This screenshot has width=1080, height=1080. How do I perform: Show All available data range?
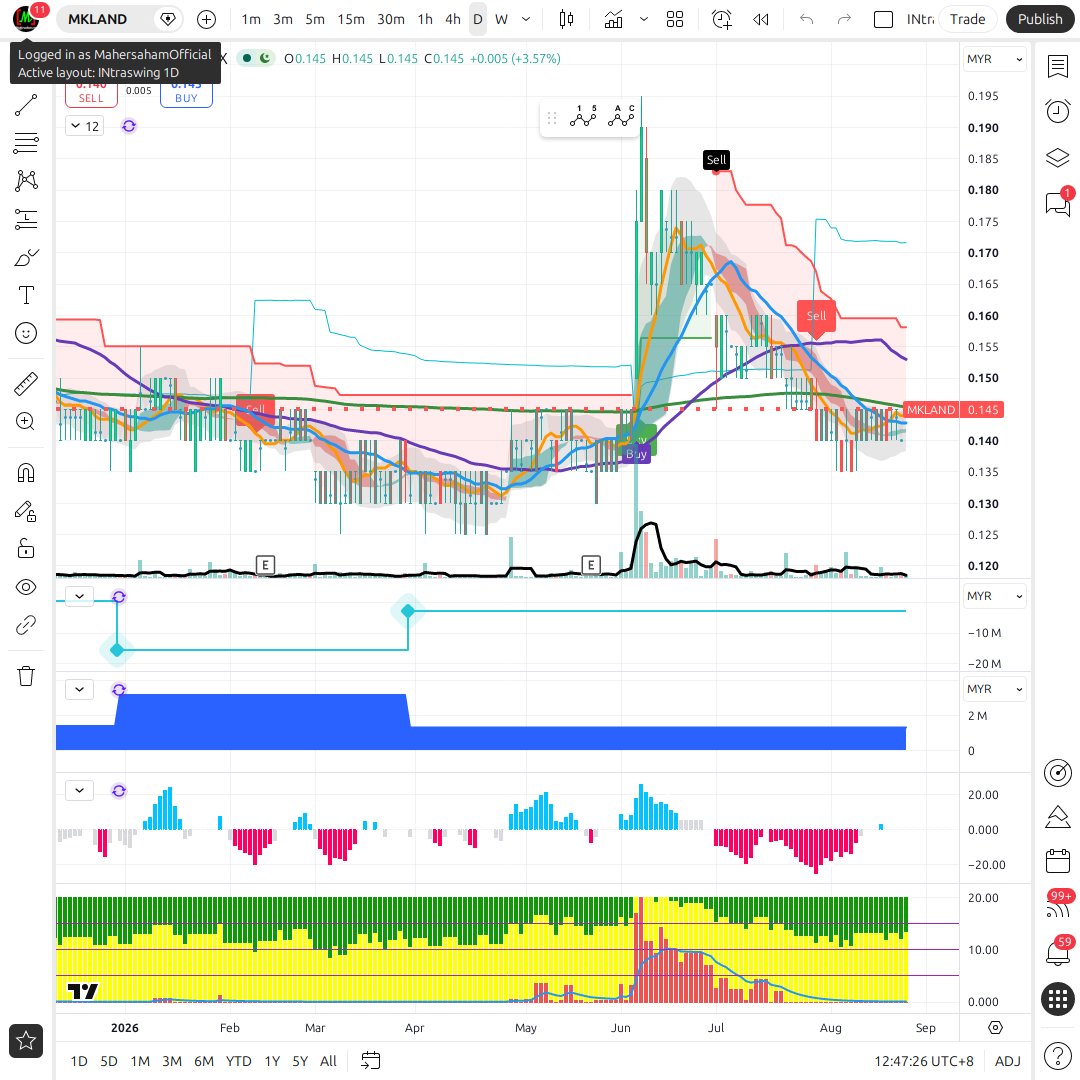click(328, 1061)
